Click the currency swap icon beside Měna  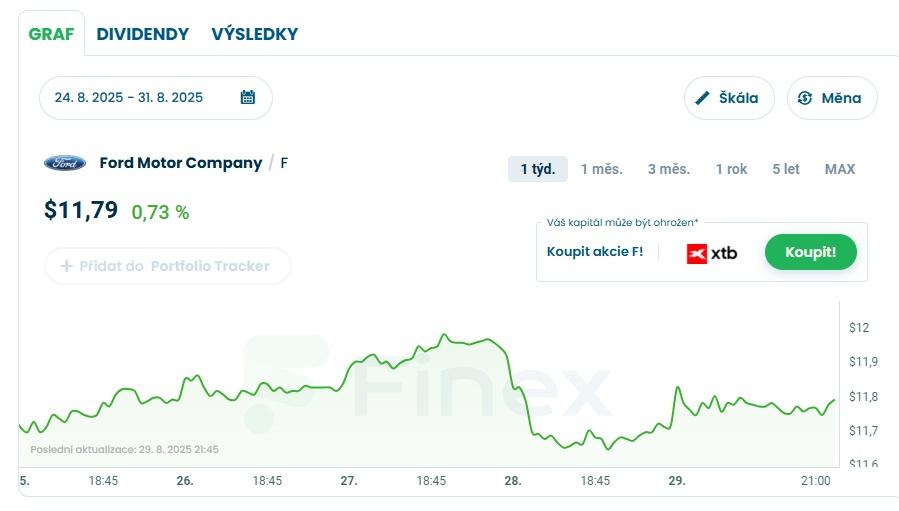coord(805,98)
